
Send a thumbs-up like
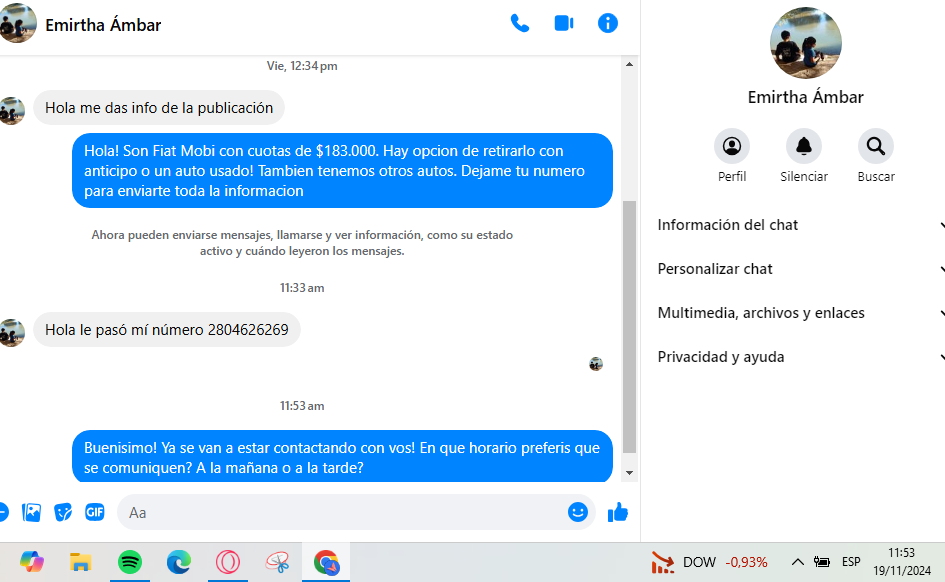[618, 512]
